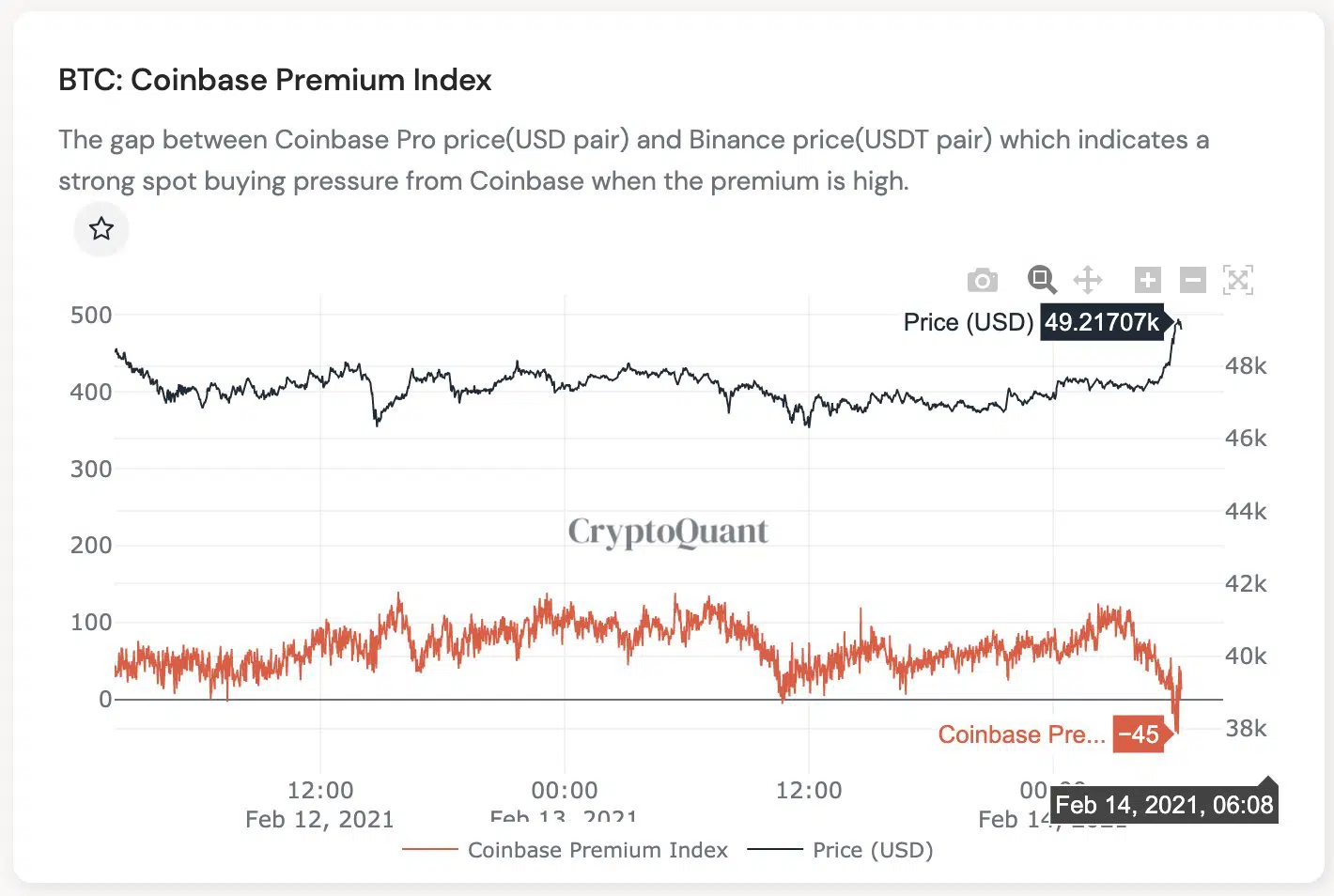
Task: Click the 48k right axis tick label
Action: point(1246,366)
